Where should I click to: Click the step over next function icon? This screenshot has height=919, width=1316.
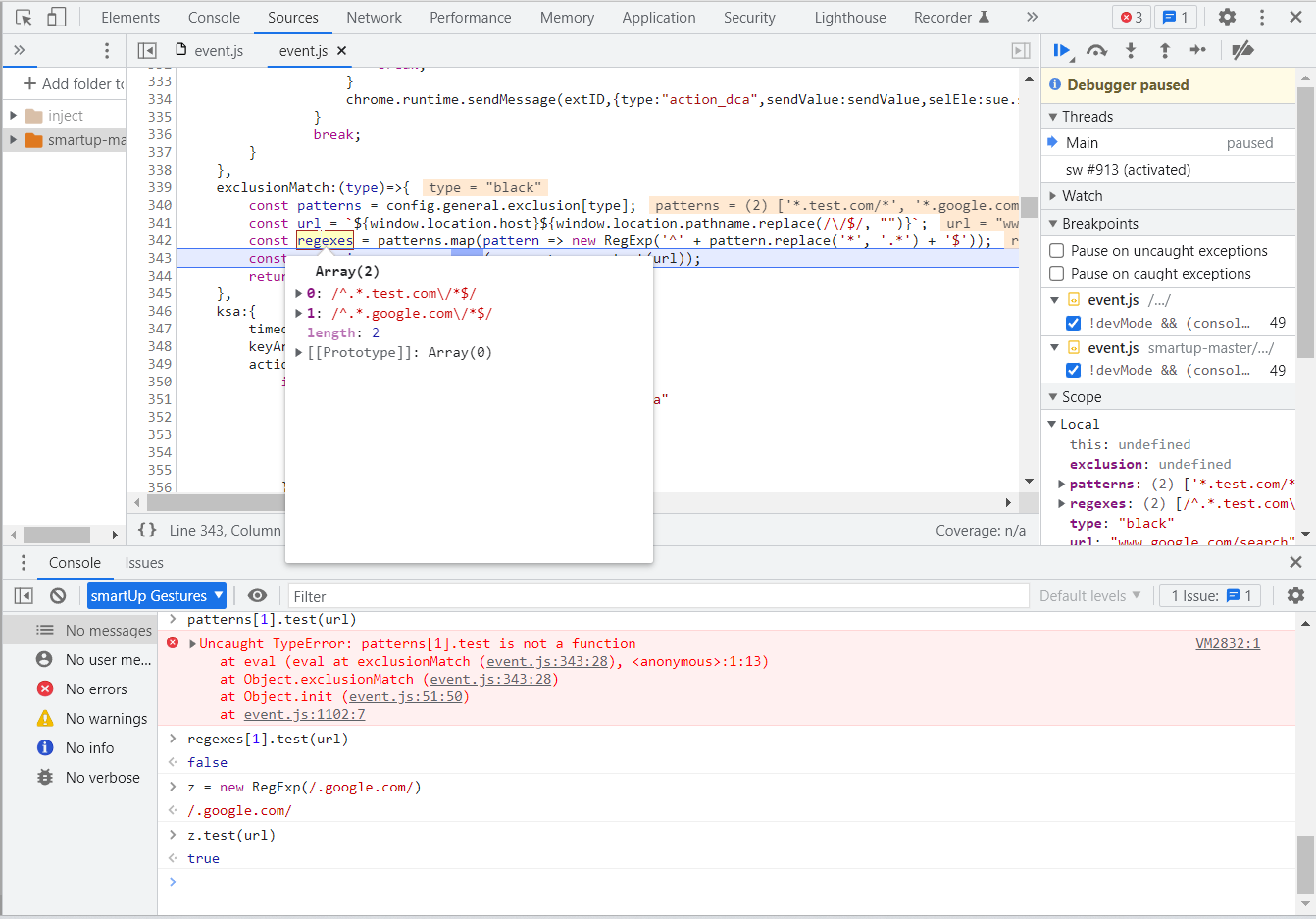[1096, 50]
